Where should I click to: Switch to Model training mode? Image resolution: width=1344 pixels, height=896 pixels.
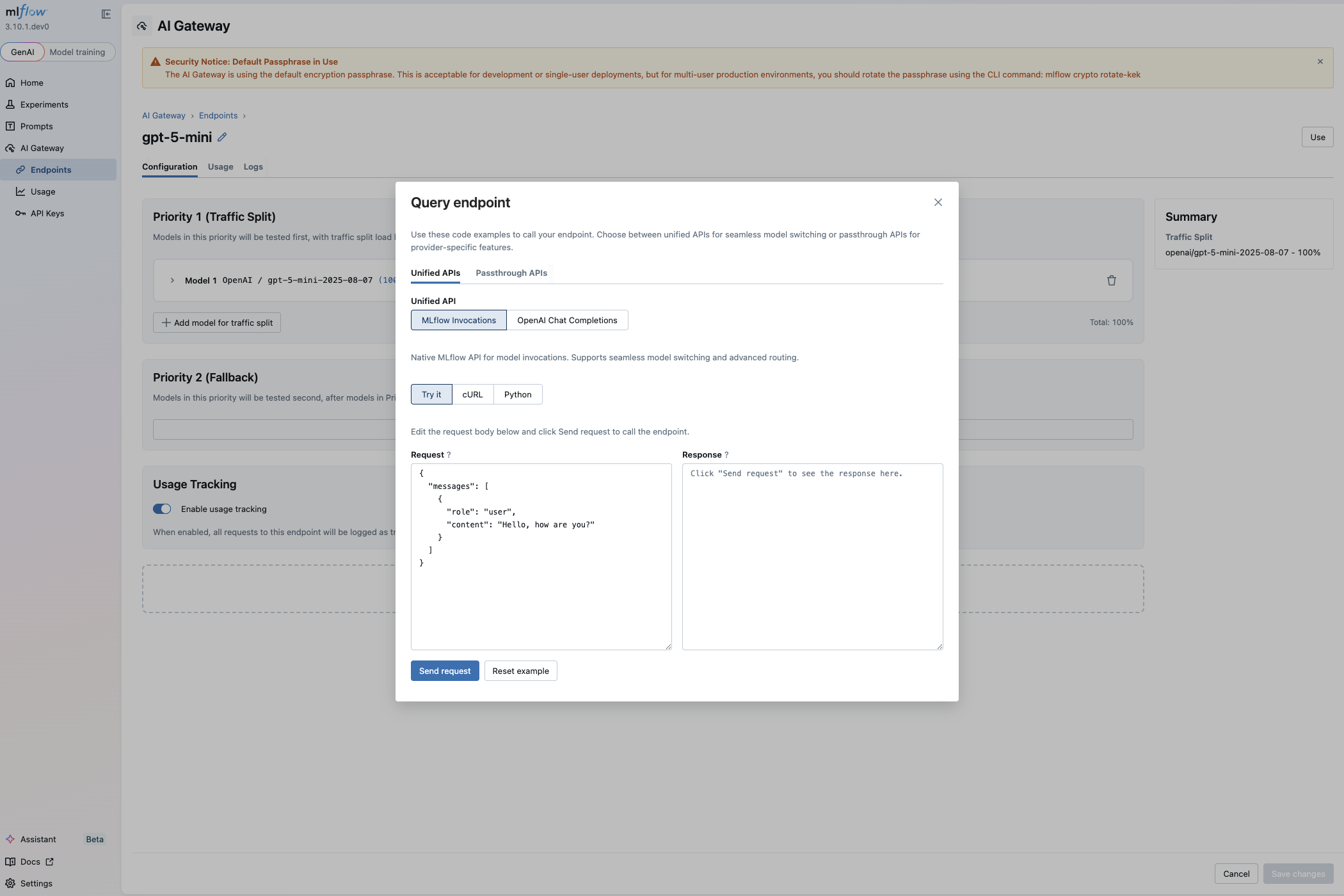coord(78,52)
